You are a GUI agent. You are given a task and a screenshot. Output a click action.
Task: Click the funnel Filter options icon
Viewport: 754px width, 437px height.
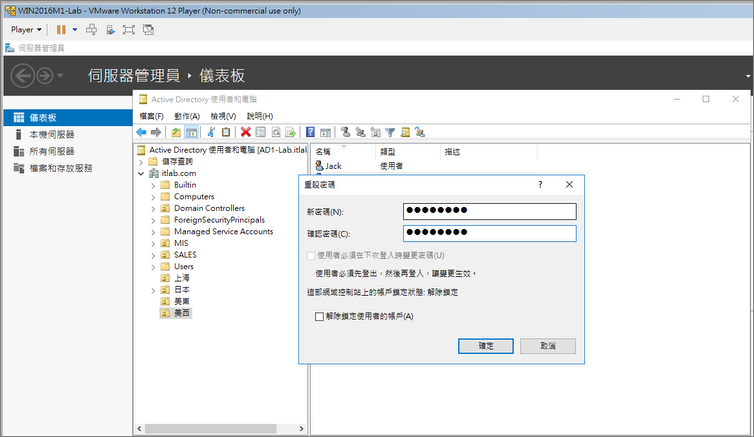390,132
